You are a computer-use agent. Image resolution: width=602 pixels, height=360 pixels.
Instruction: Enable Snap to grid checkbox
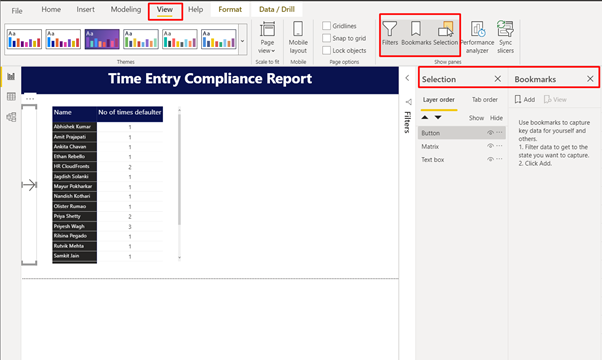(326, 38)
